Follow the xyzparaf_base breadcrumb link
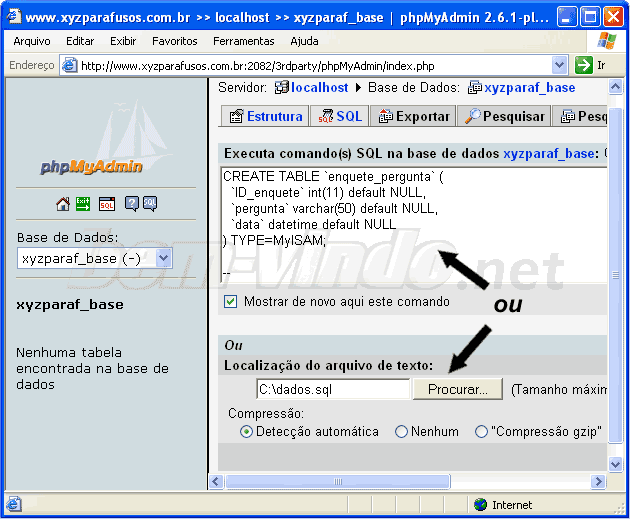The height and width of the screenshot is (519, 630). click(x=530, y=87)
